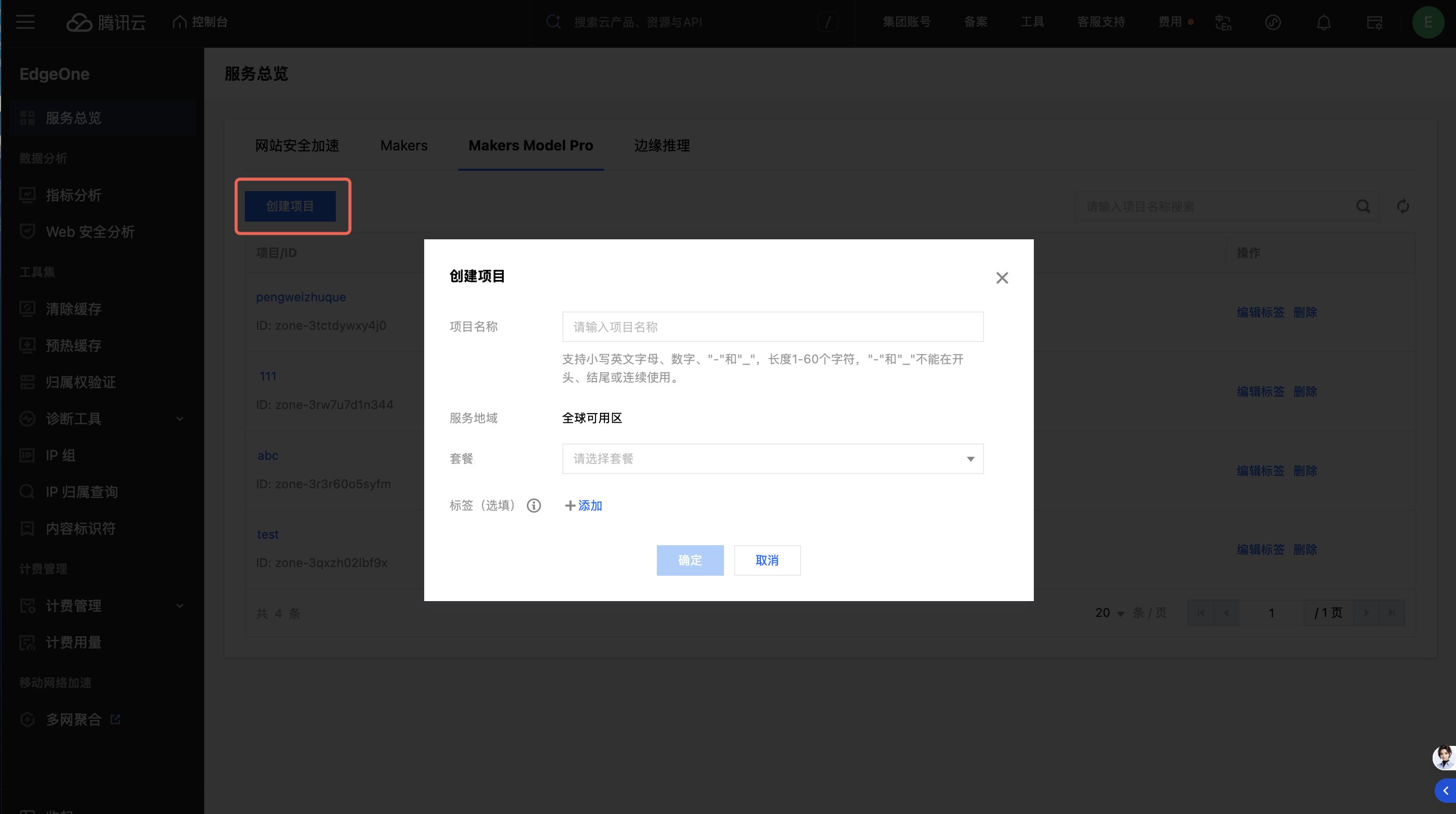Image resolution: width=1456 pixels, height=814 pixels.
Task: Go to last page of results
Action: coord(1392,613)
